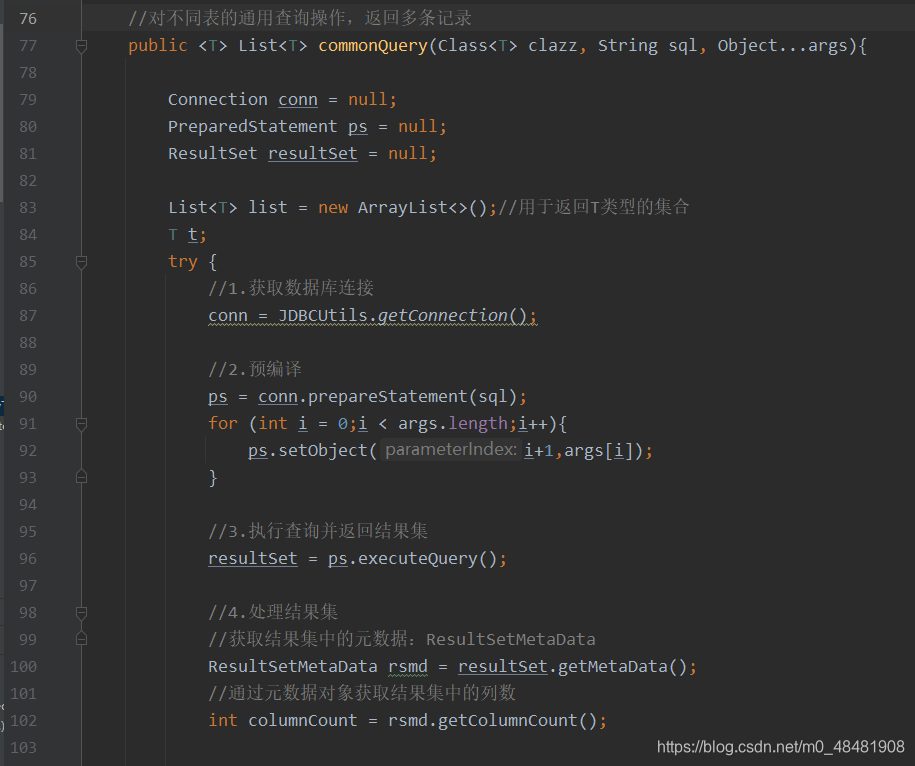Click line number 87 in gutter
The image size is (915, 766).
coord(28,316)
